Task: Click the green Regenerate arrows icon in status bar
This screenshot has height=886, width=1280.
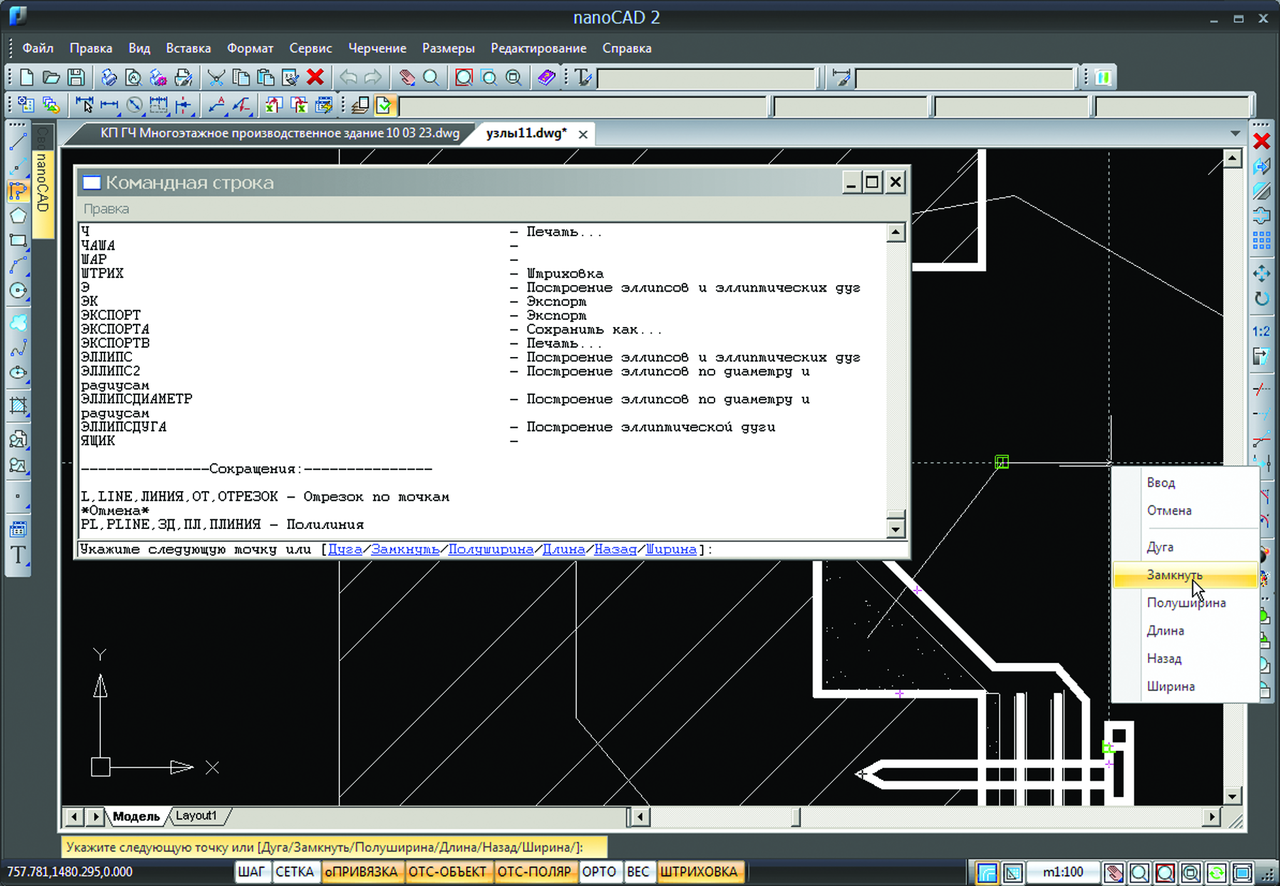Action: 1217,873
